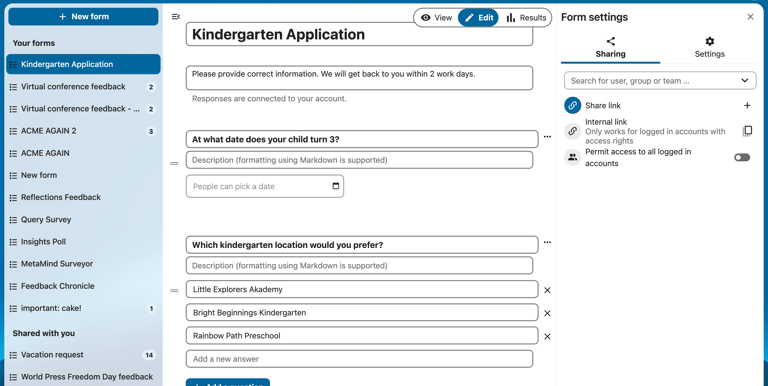Grab the drag handle beside the date question
Image resolution: width=768 pixels, height=386 pixels.
coord(174,164)
